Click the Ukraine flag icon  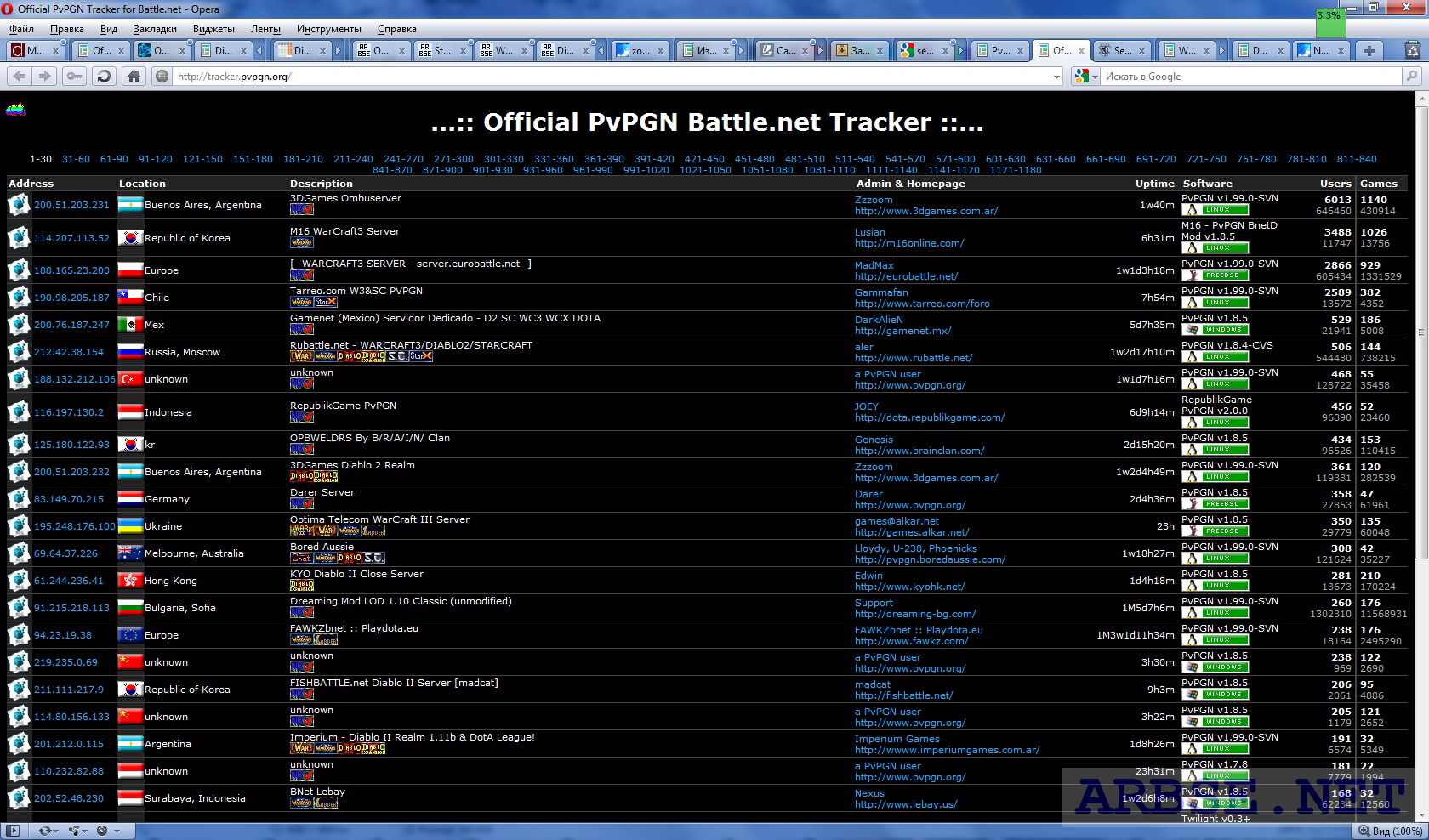130,526
